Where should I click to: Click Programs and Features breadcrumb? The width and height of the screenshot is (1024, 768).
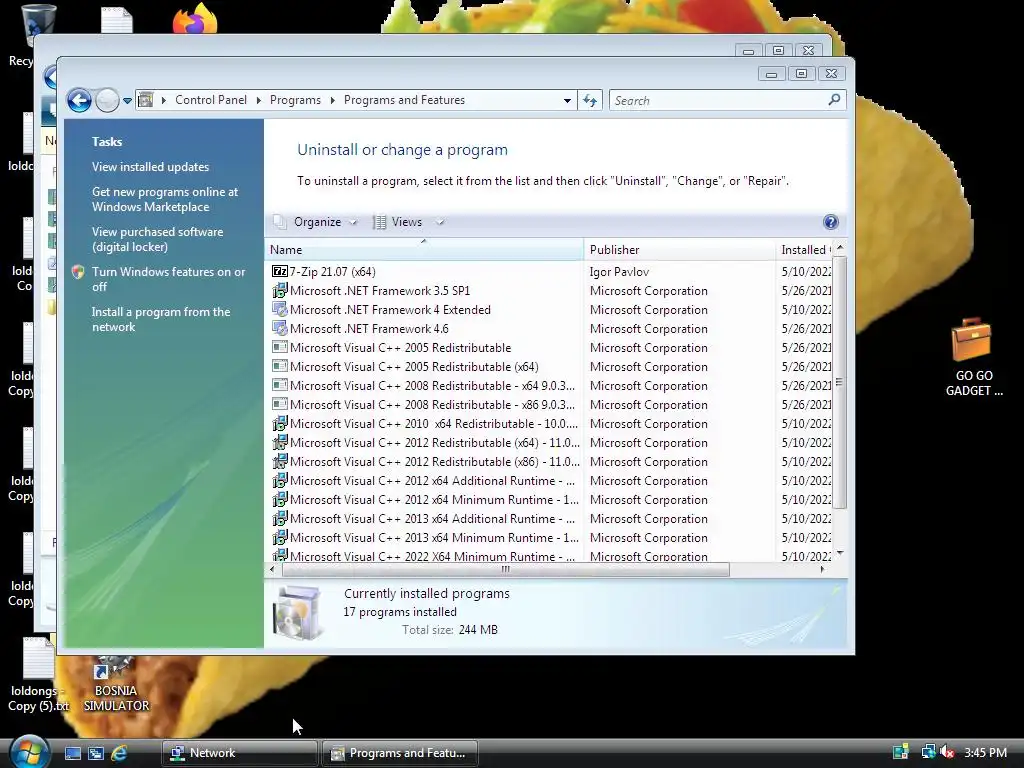pyautogui.click(x=404, y=100)
